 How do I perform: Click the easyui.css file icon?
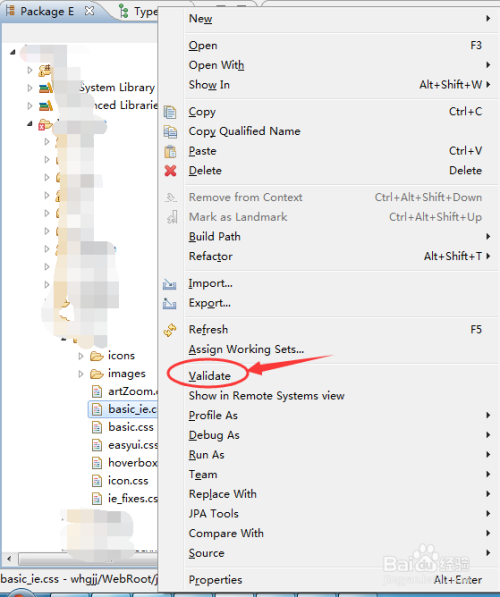pos(97,445)
